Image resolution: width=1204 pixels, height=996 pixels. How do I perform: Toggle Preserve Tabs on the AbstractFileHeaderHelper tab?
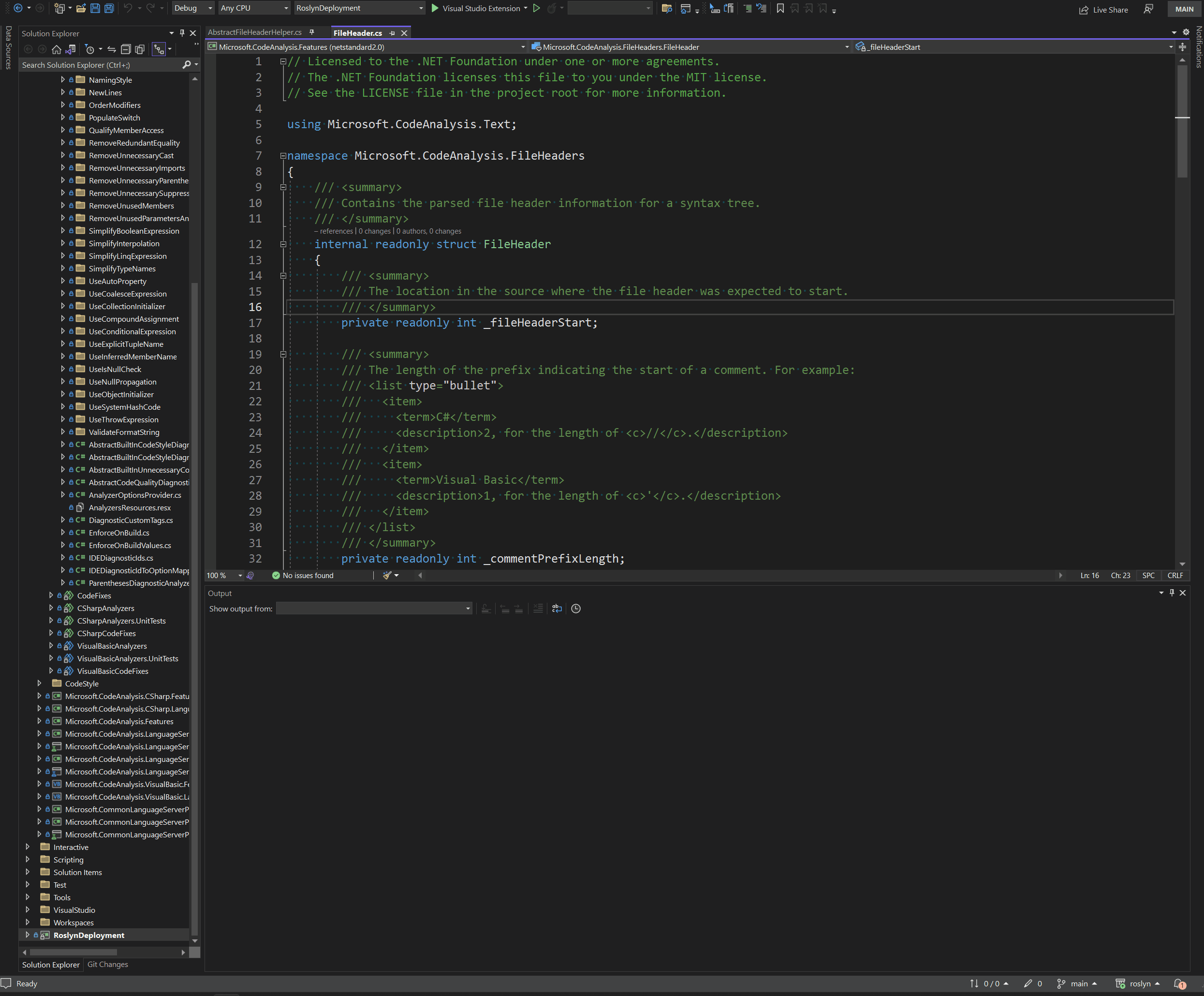click(311, 32)
